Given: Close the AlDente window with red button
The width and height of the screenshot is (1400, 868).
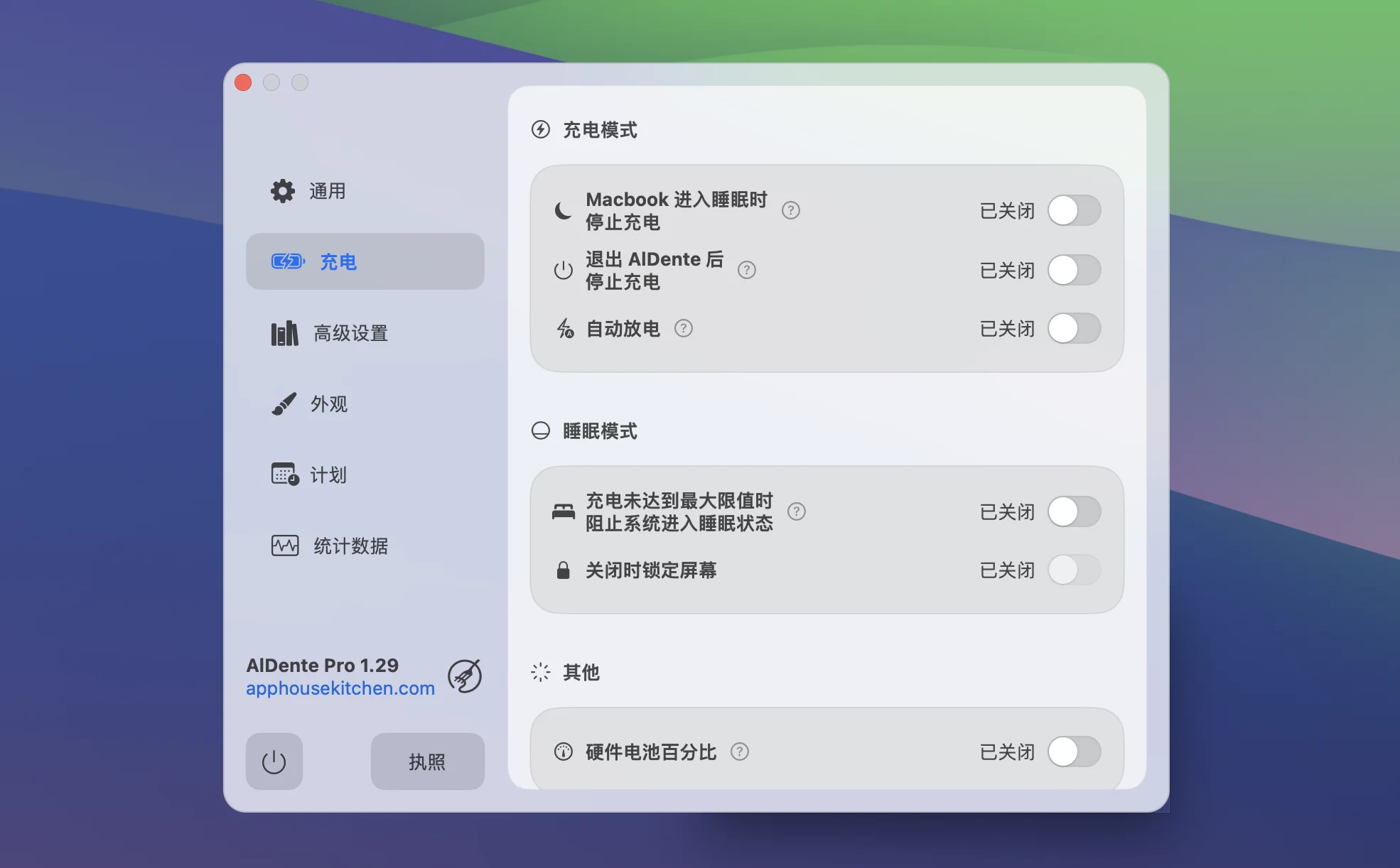Looking at the screenshot, I should 243,82.
